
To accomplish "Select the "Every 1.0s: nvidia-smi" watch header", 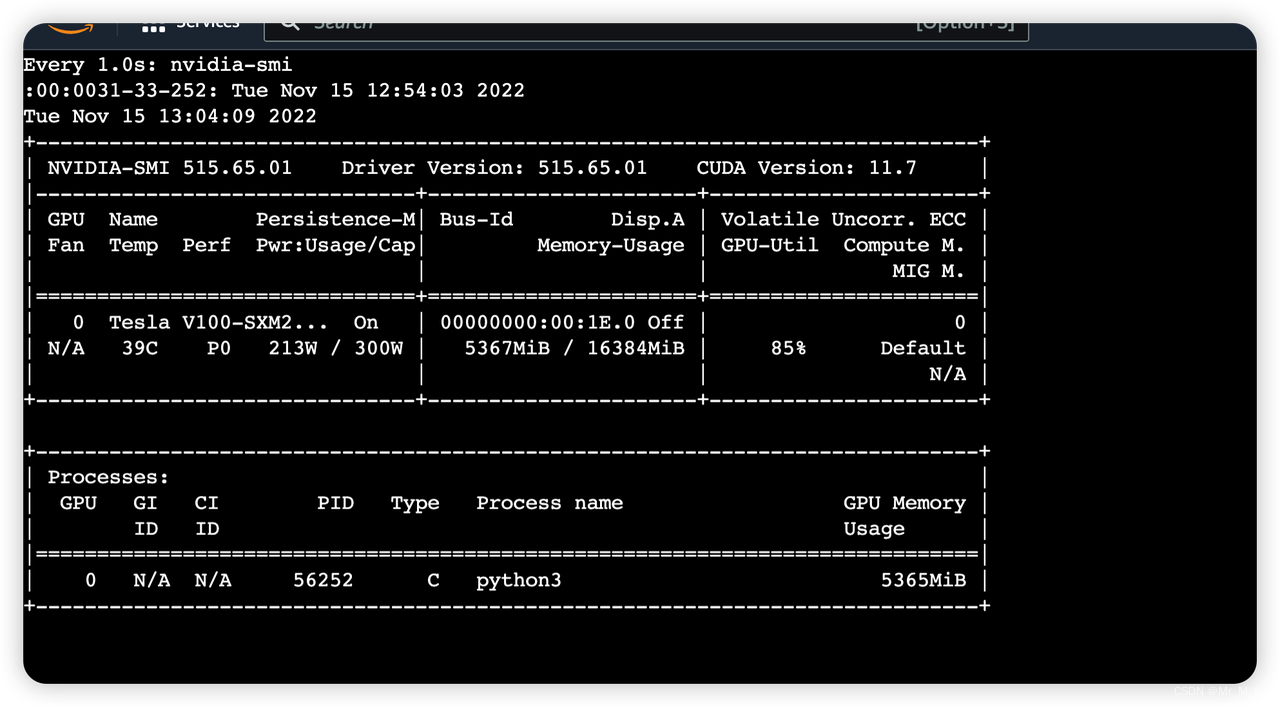I will (158, 65).
